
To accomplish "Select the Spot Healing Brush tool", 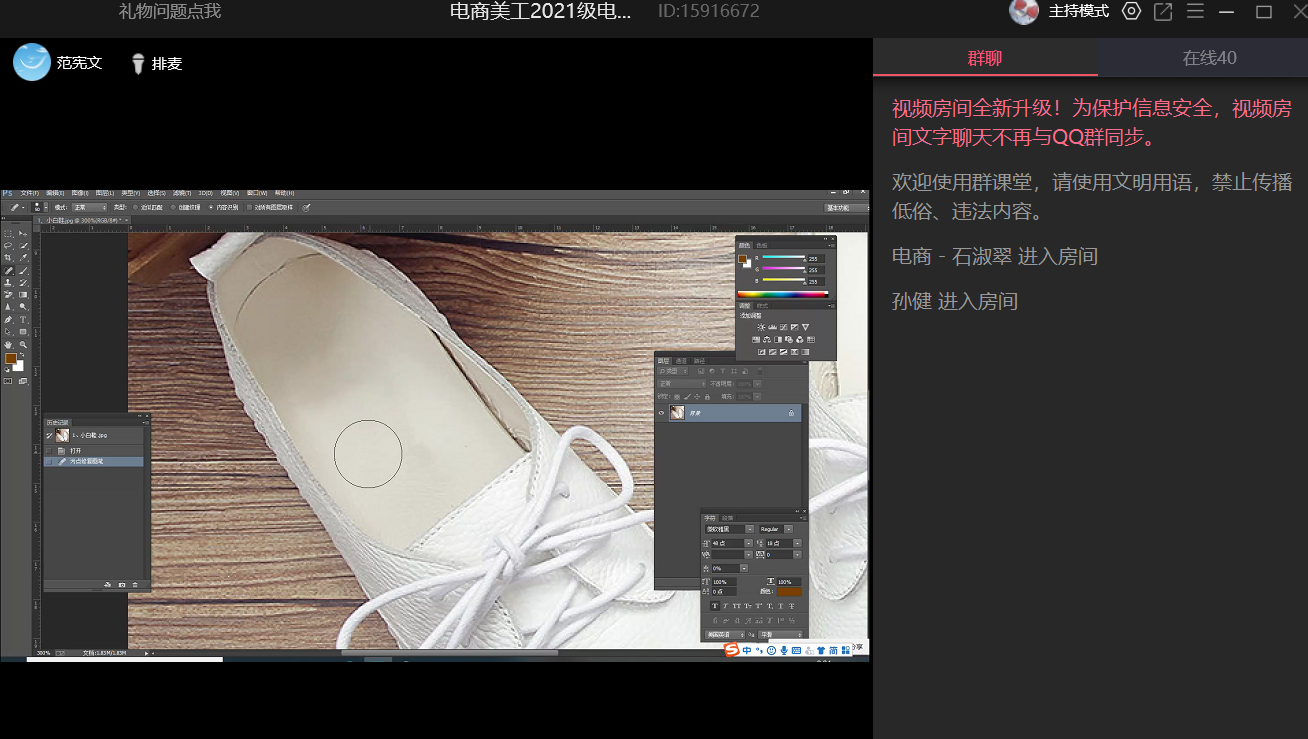I will [8, 270].
